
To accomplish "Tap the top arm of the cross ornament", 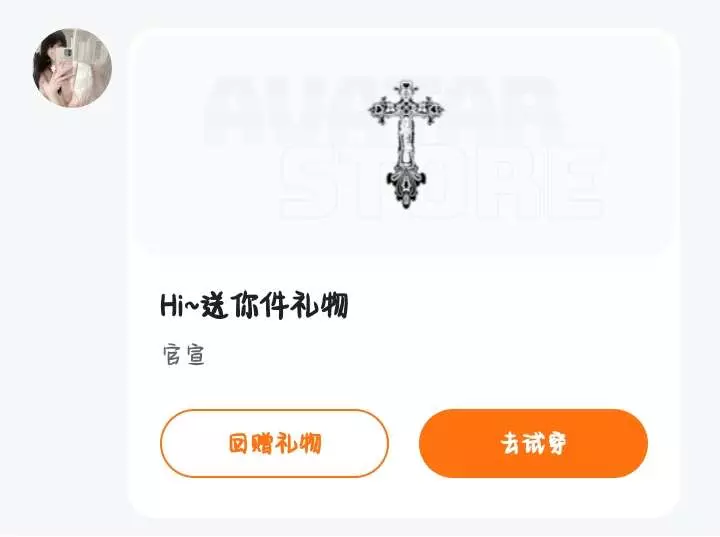I will click(405, 91).
